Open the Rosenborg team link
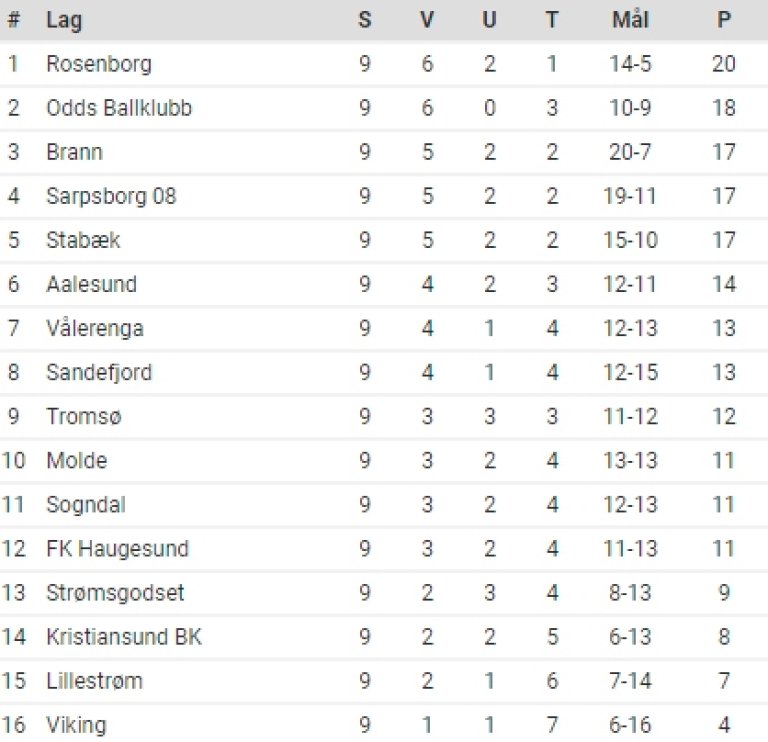The height and width of the screenshot is (742, 768). 98,64
